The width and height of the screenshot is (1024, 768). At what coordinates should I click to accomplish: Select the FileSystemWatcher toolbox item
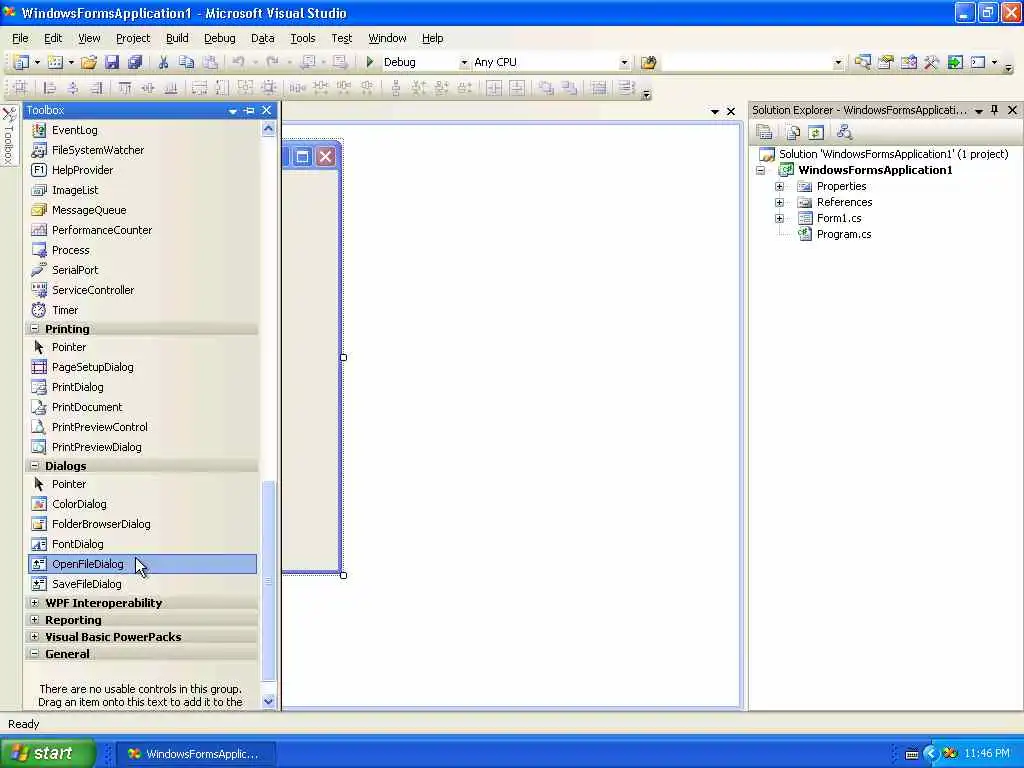point(142,150)
